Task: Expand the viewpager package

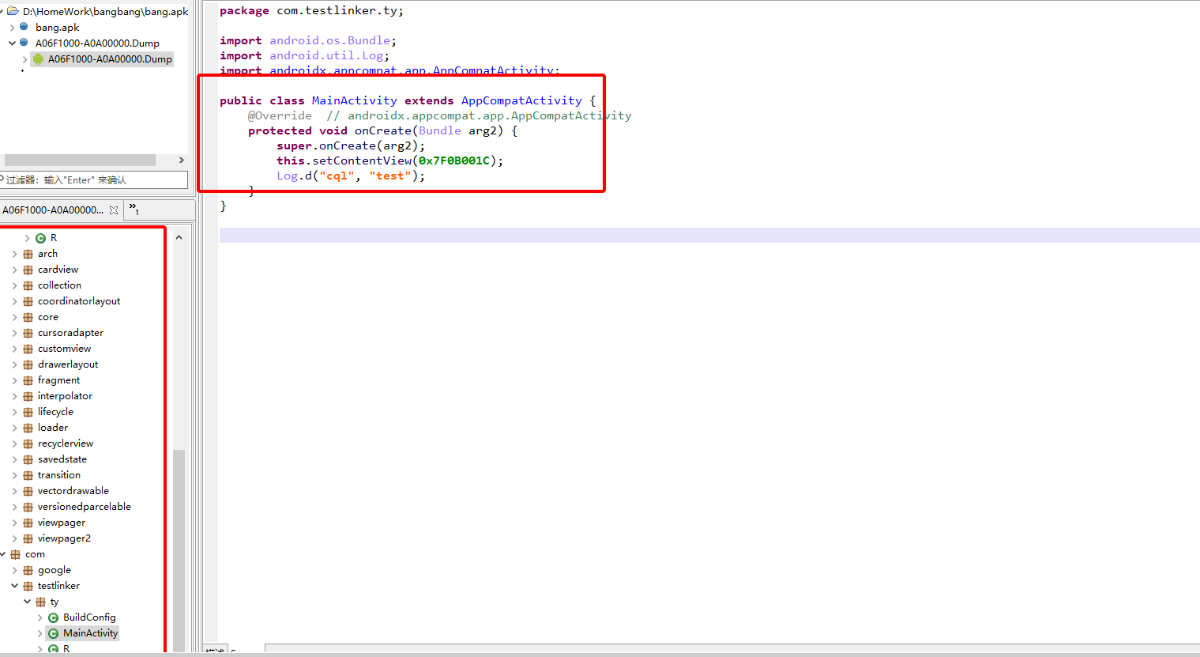Action: tap(14, 523)
